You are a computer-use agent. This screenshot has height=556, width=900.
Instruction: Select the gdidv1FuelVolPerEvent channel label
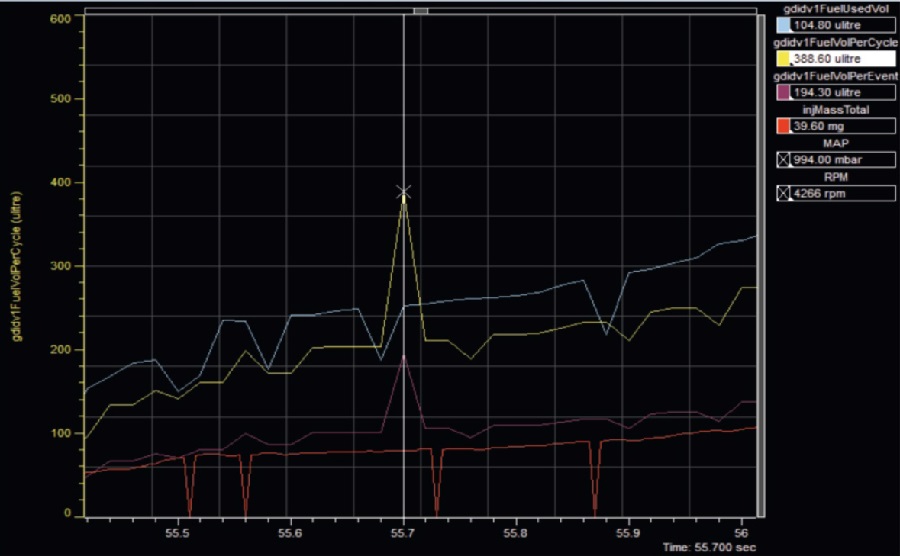(x=835, y=77)
